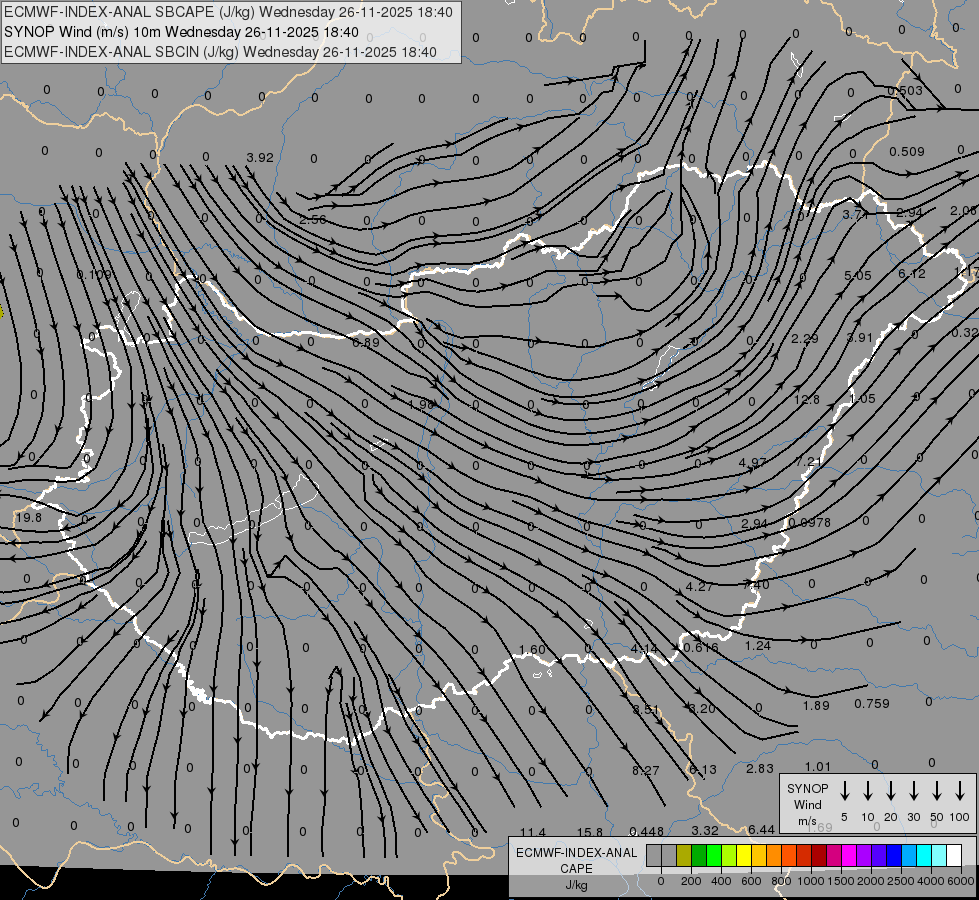This screenshot has width=979, height=900.
Task: Pick the bright green swatch left of 400
Action: tap(714, 856)
